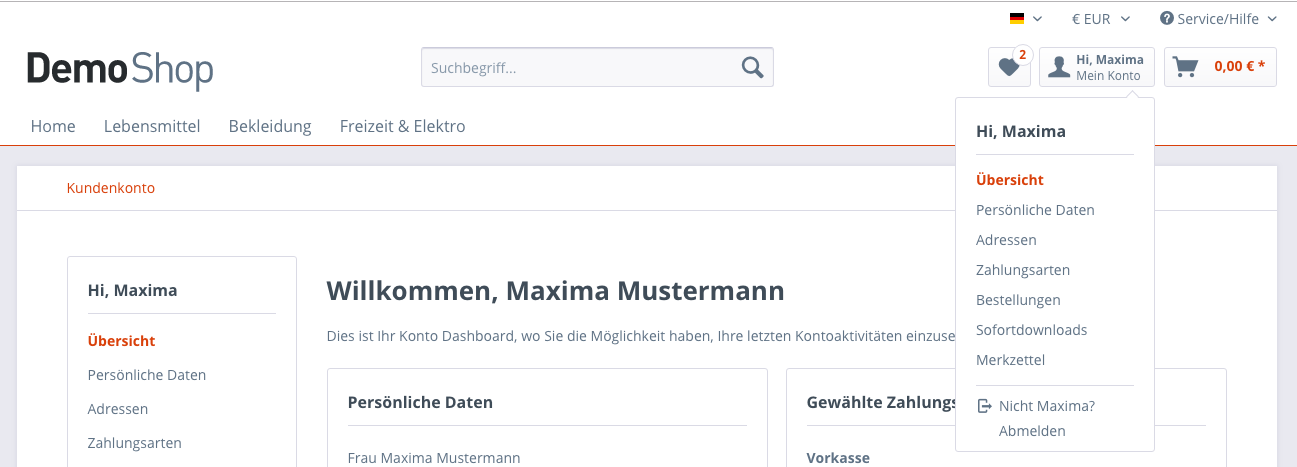1297x467 pixels.
Task: Expand the language dropdown arrow
Action: coord(1037,18)
